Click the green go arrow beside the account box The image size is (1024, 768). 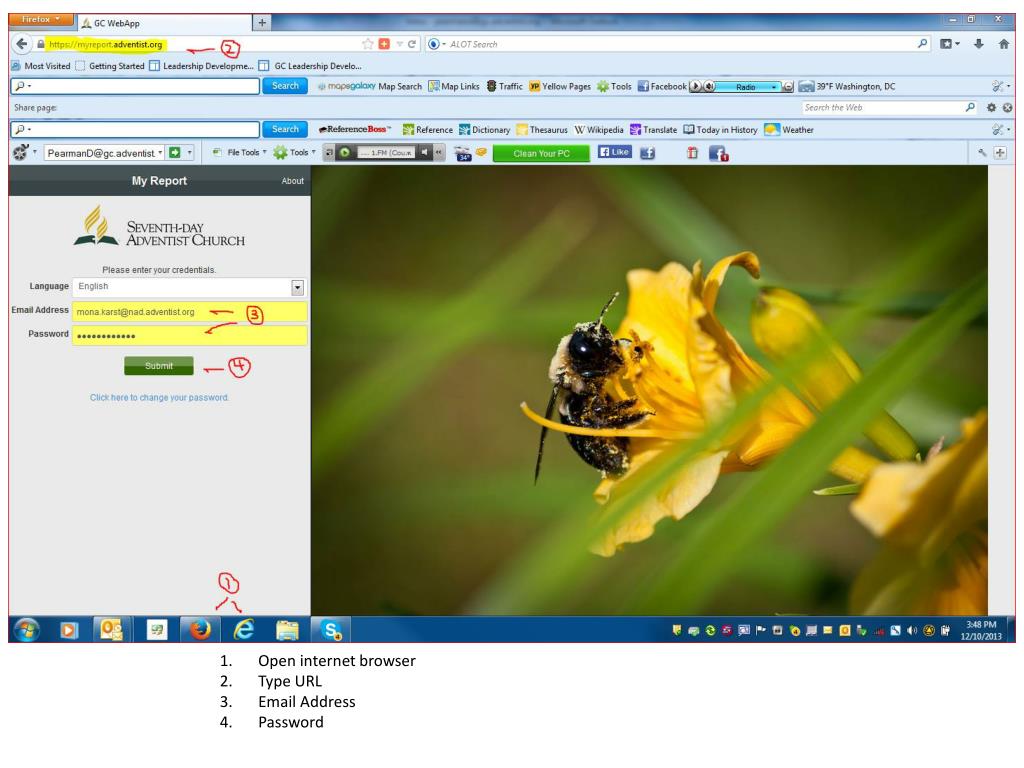(x=174, y=153)
